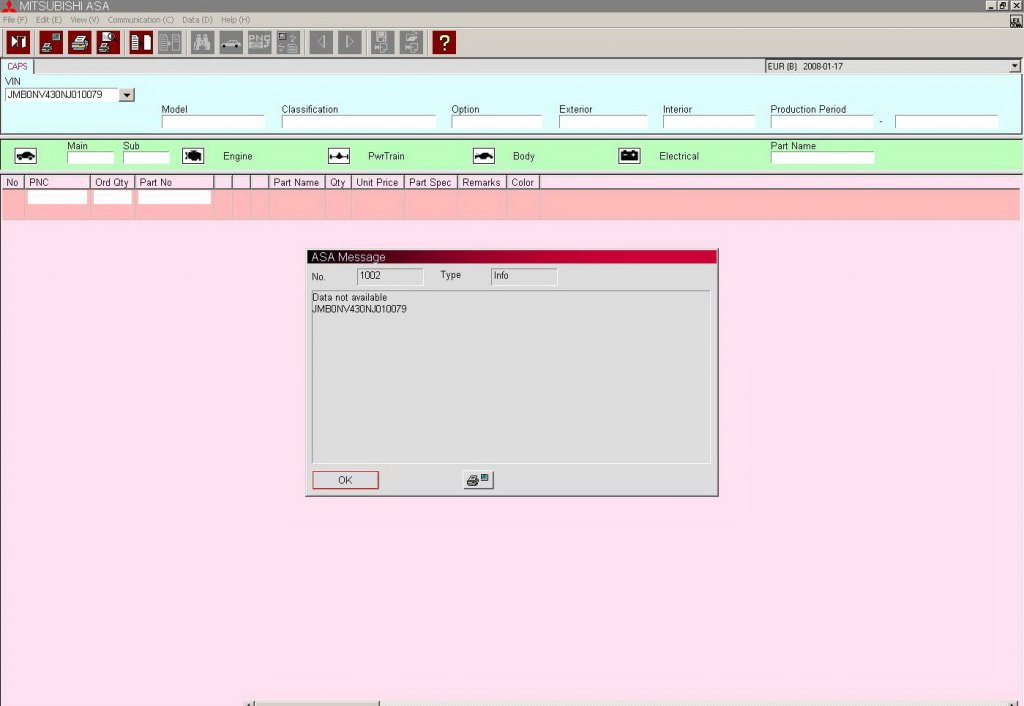Open the Data (D) menu
The width and height of the screenshot is (1024, 706).
(197, 20)
